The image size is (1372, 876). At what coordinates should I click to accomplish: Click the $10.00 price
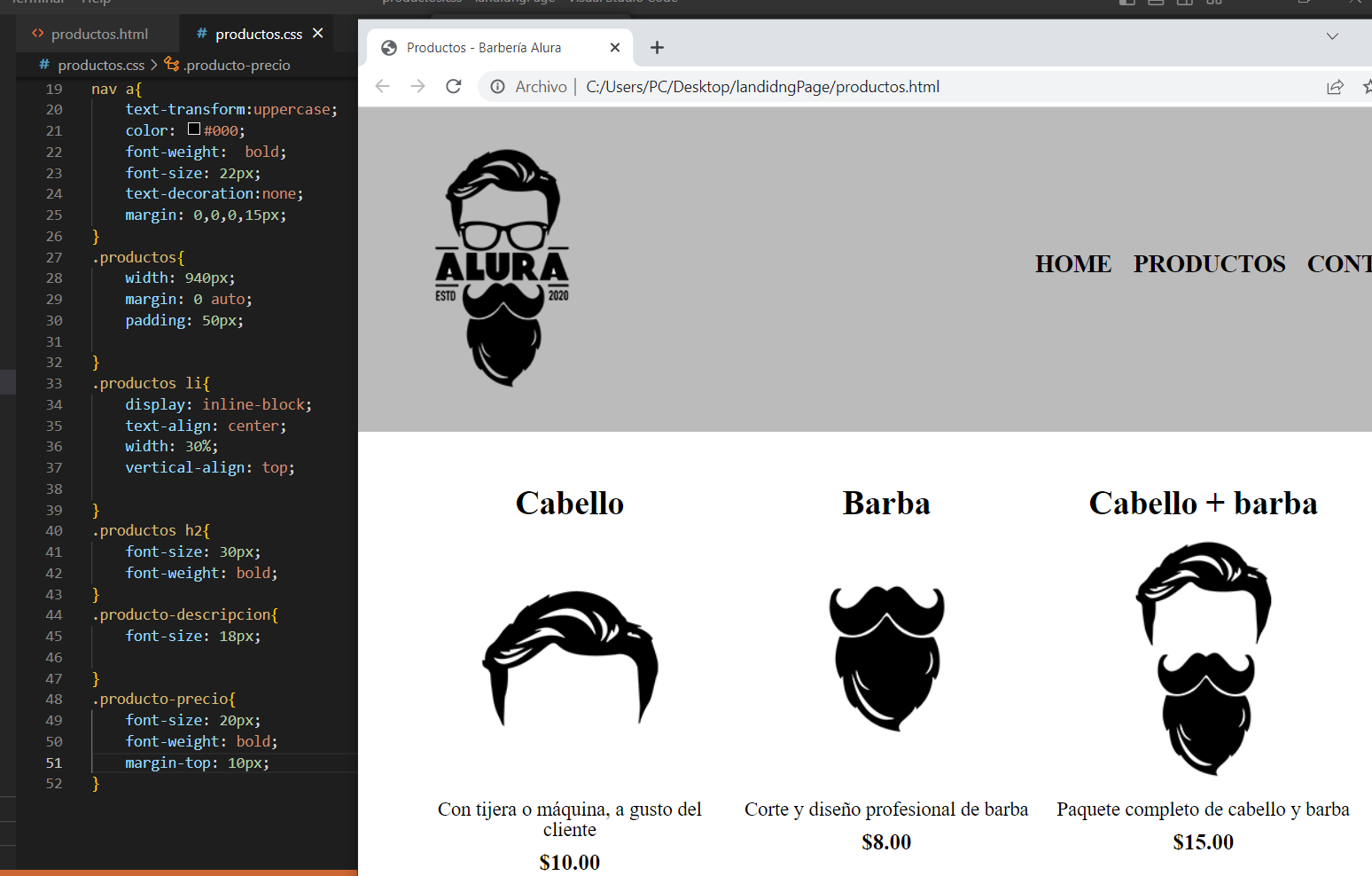point(570,863)
